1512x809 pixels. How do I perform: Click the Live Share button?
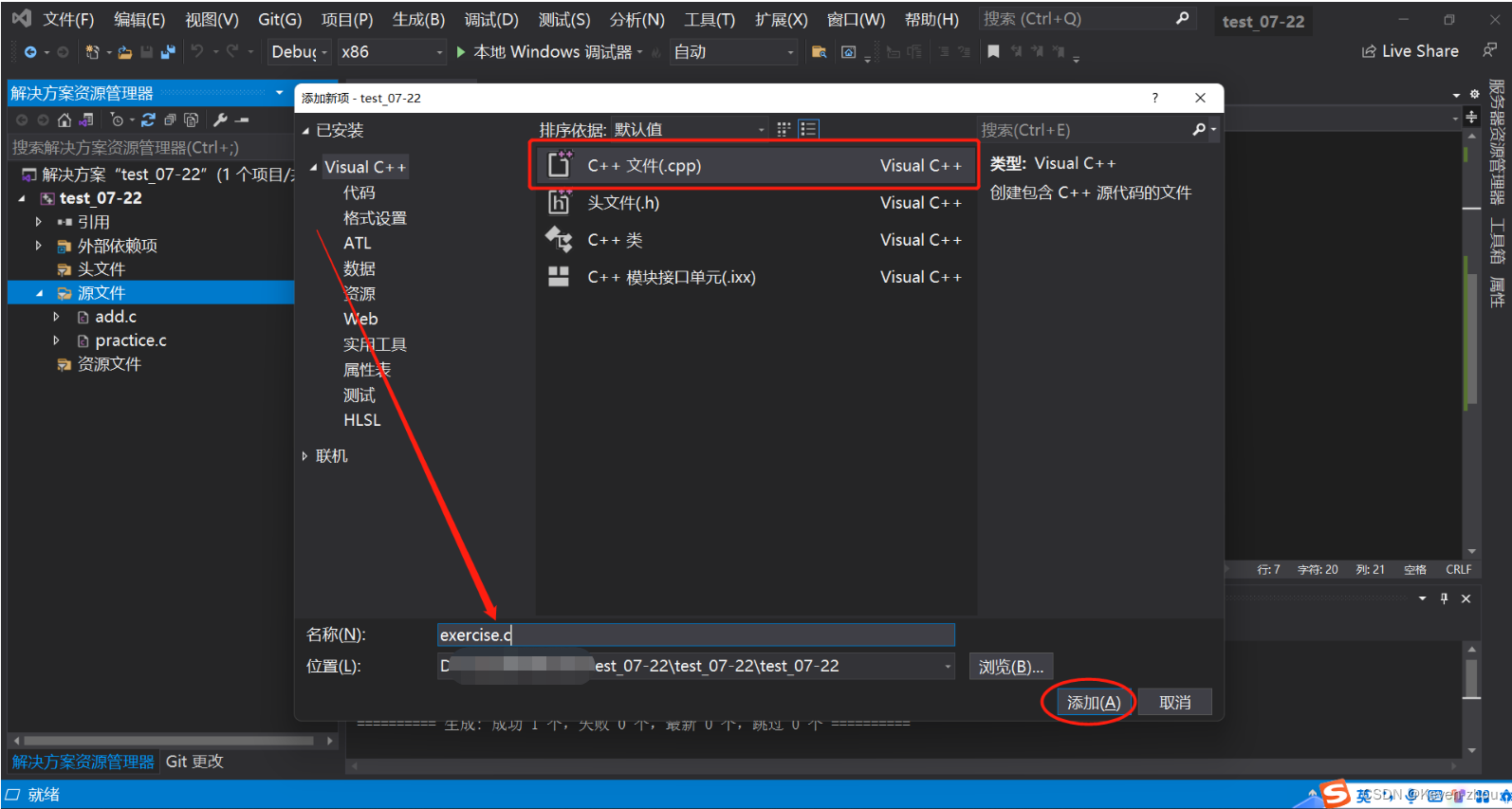pyautogui.click(x=1411, y=51)
